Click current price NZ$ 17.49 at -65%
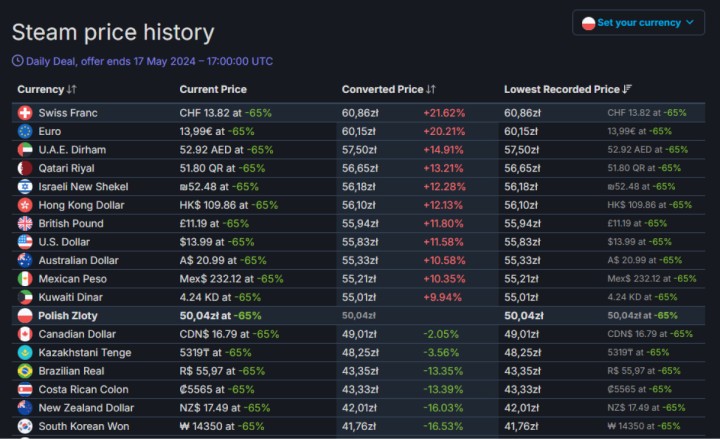This screenshot has width=720, height=439. pos(225,408)
